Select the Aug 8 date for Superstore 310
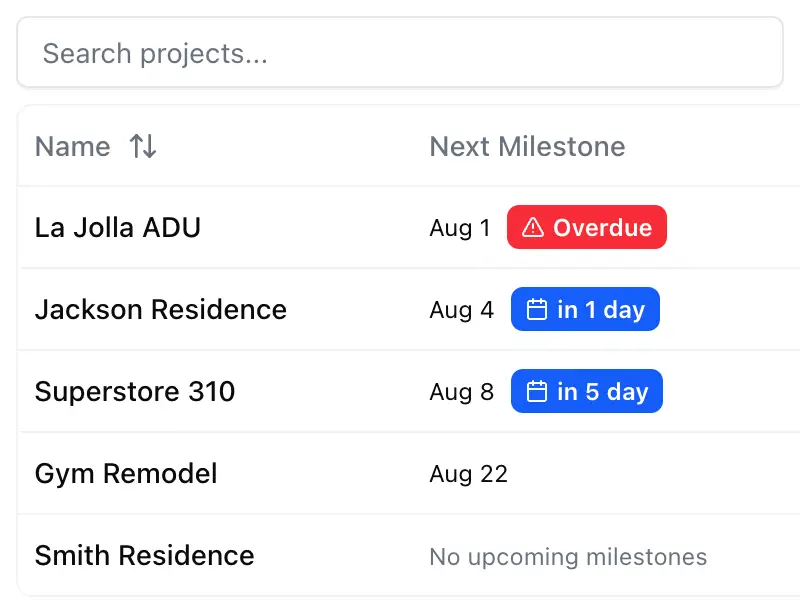Viewport: 800px width, 600px height. [460, 391]
